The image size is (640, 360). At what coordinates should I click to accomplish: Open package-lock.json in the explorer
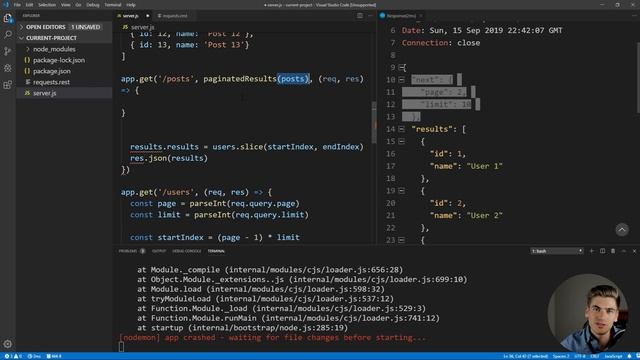tap(59, 60)
